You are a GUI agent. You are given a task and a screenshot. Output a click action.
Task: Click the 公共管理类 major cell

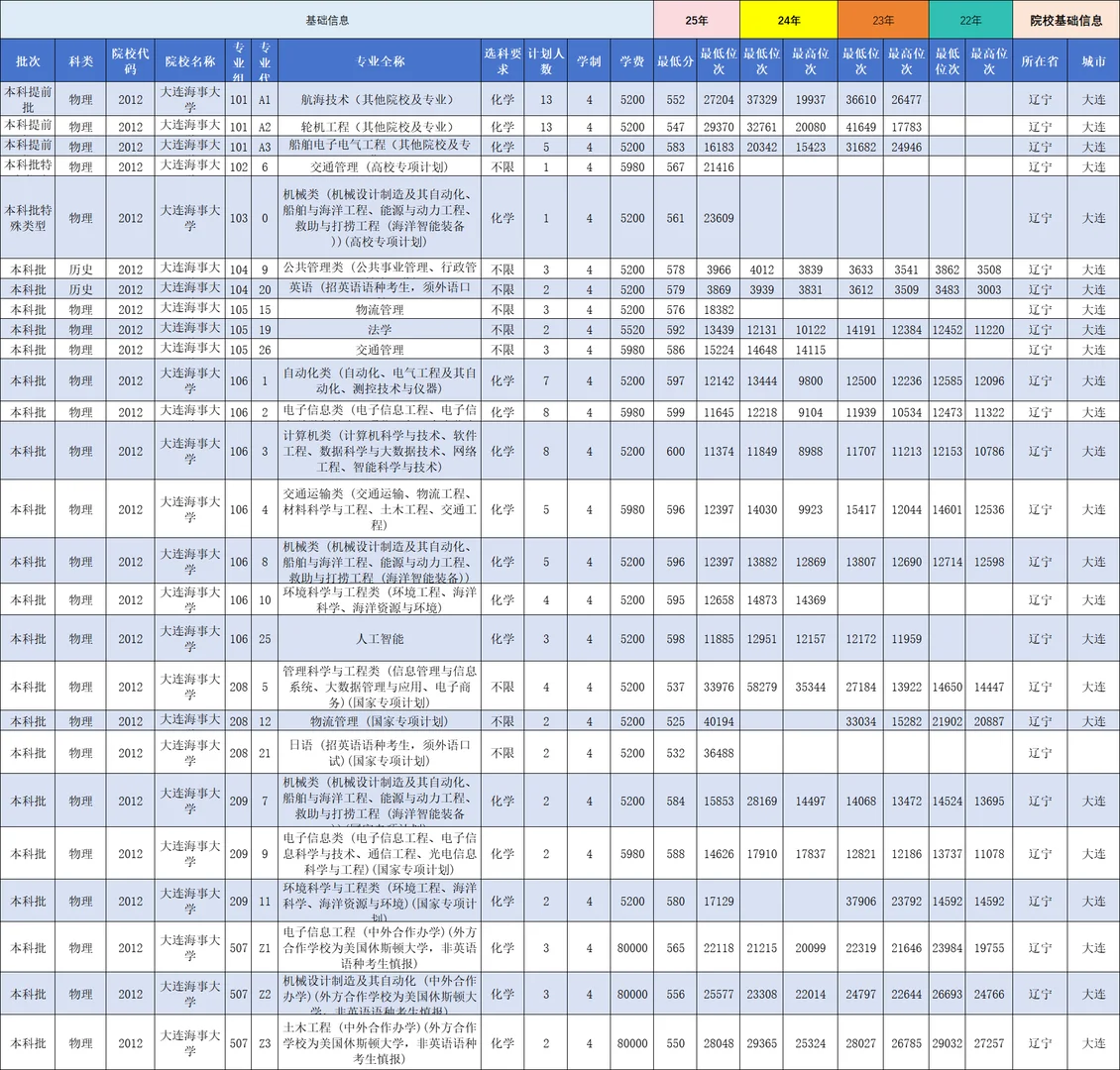click(380, 268)
